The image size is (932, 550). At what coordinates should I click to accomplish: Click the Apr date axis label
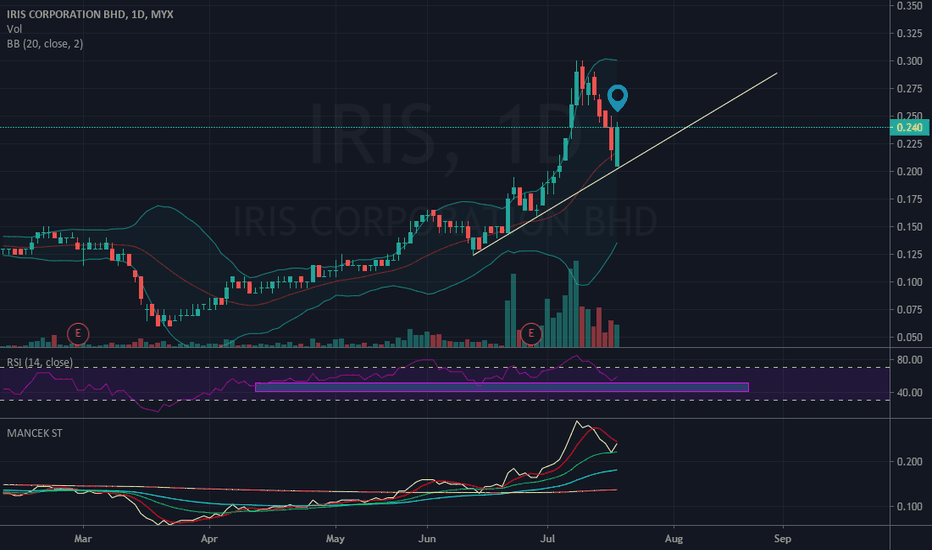(209, 539)
